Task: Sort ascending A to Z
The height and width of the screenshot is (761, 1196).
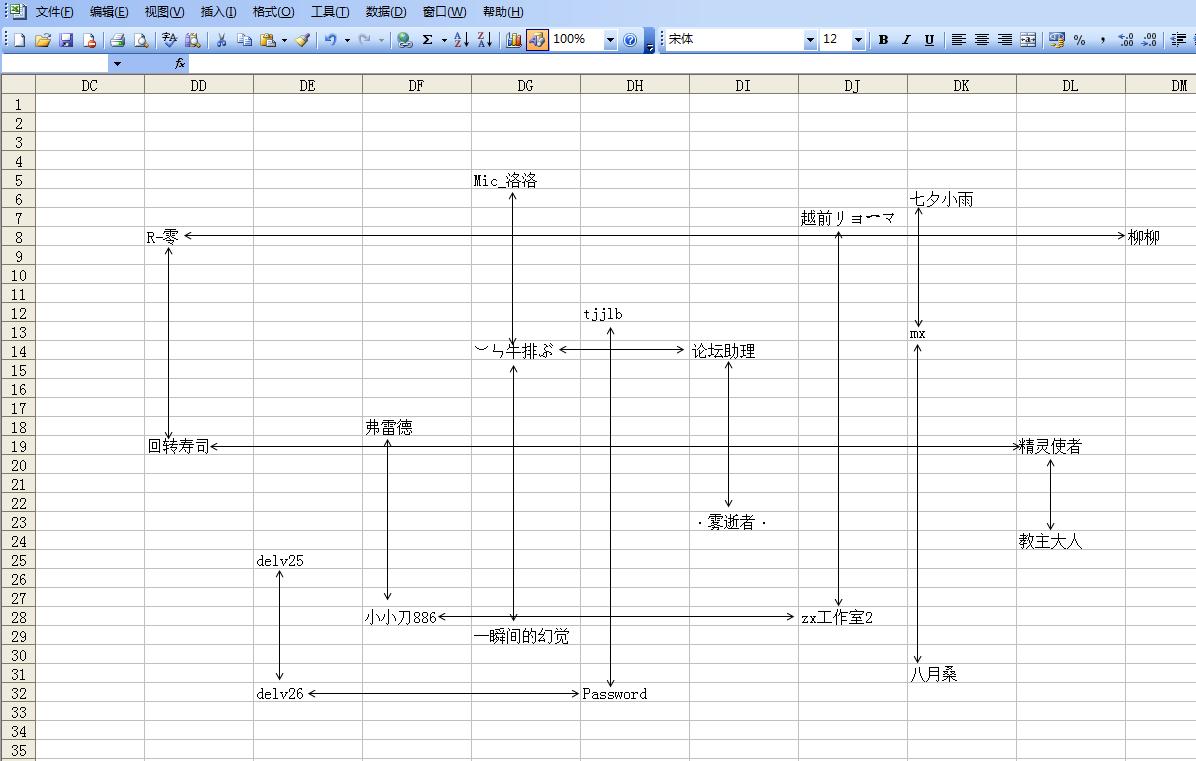Action: [x=461, y=40]
